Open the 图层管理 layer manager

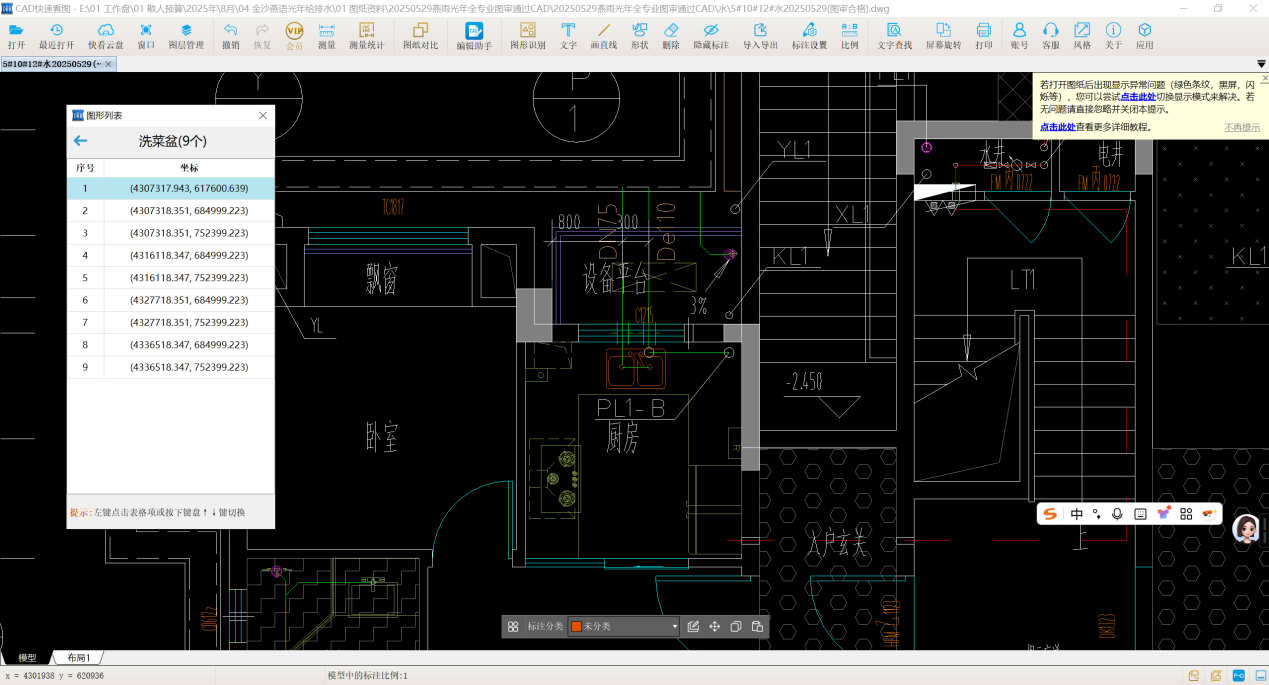(186, 36)
